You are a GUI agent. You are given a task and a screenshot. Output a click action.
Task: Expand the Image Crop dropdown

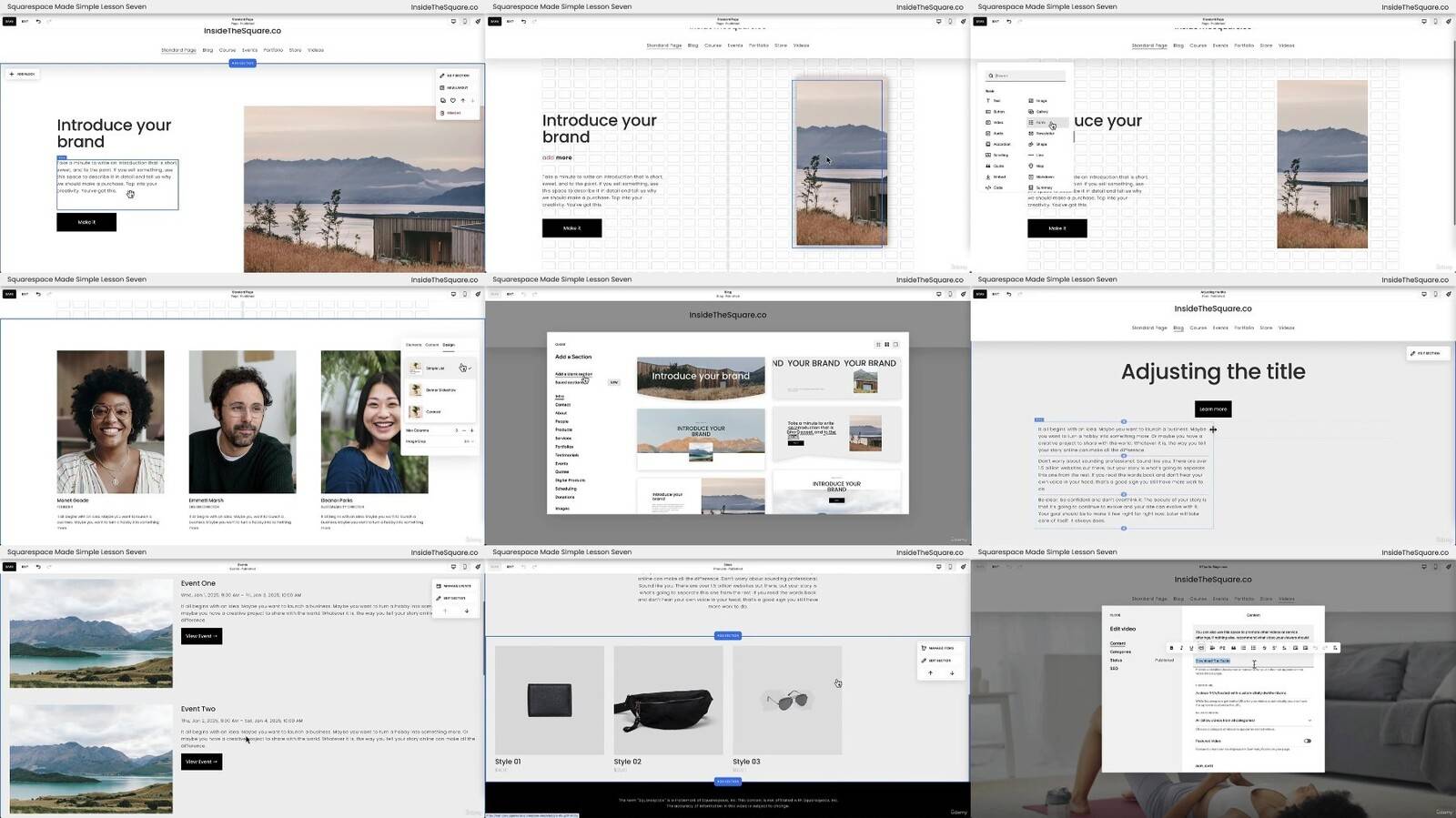(x=468, y=441)
